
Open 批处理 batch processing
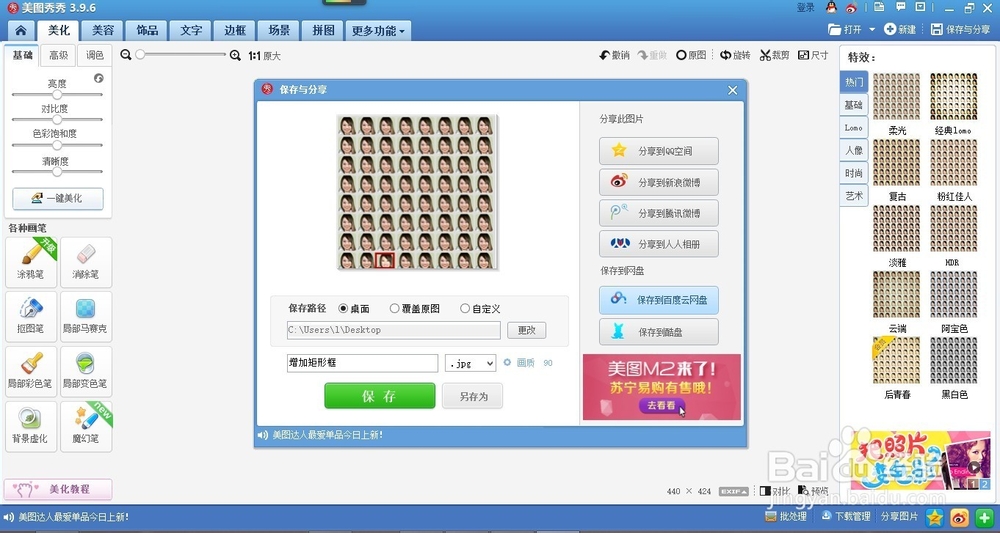click(x=786, y=516)
